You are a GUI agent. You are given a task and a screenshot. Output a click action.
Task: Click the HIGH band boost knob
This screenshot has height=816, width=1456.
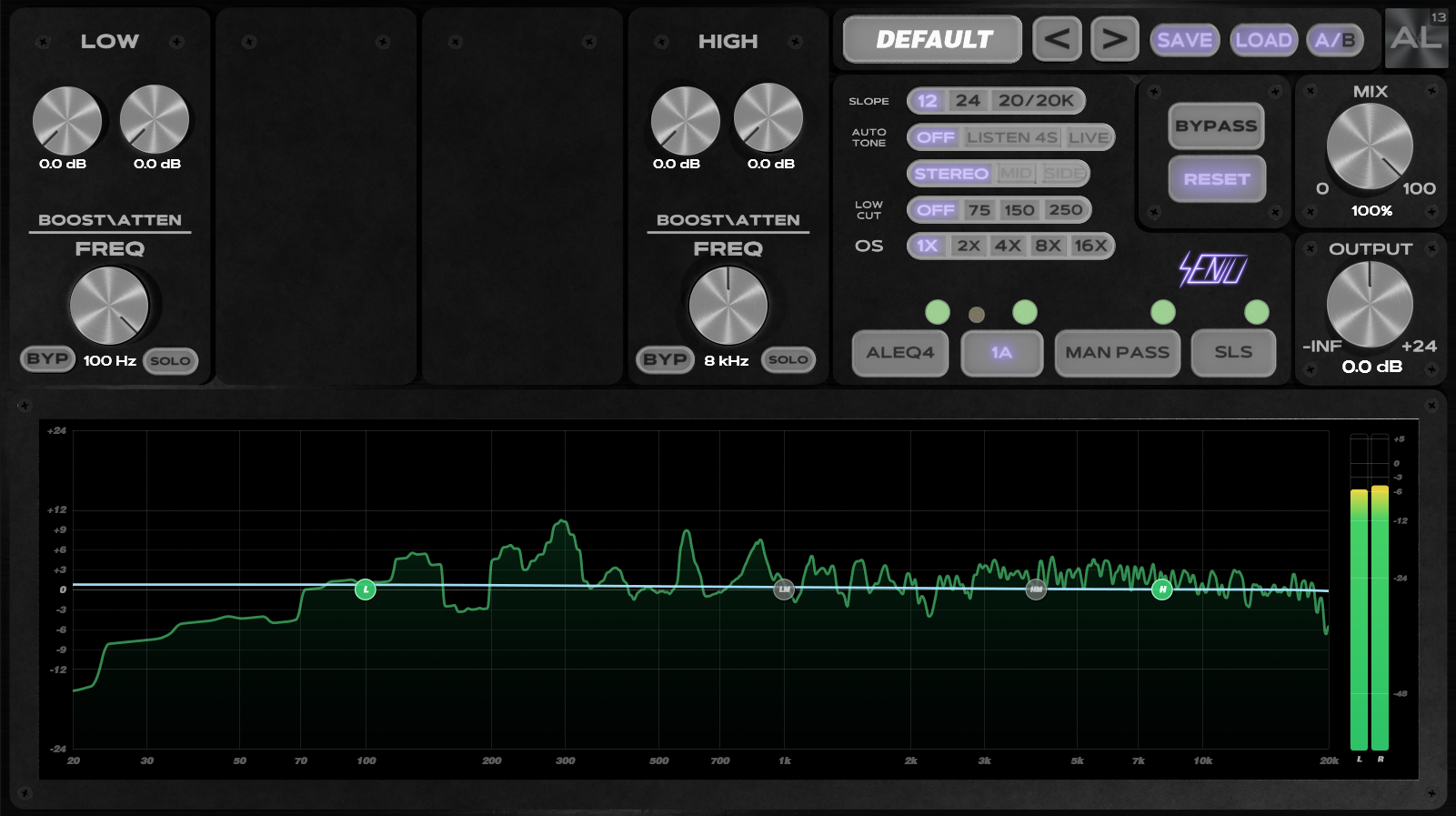[x=686, y=121]
